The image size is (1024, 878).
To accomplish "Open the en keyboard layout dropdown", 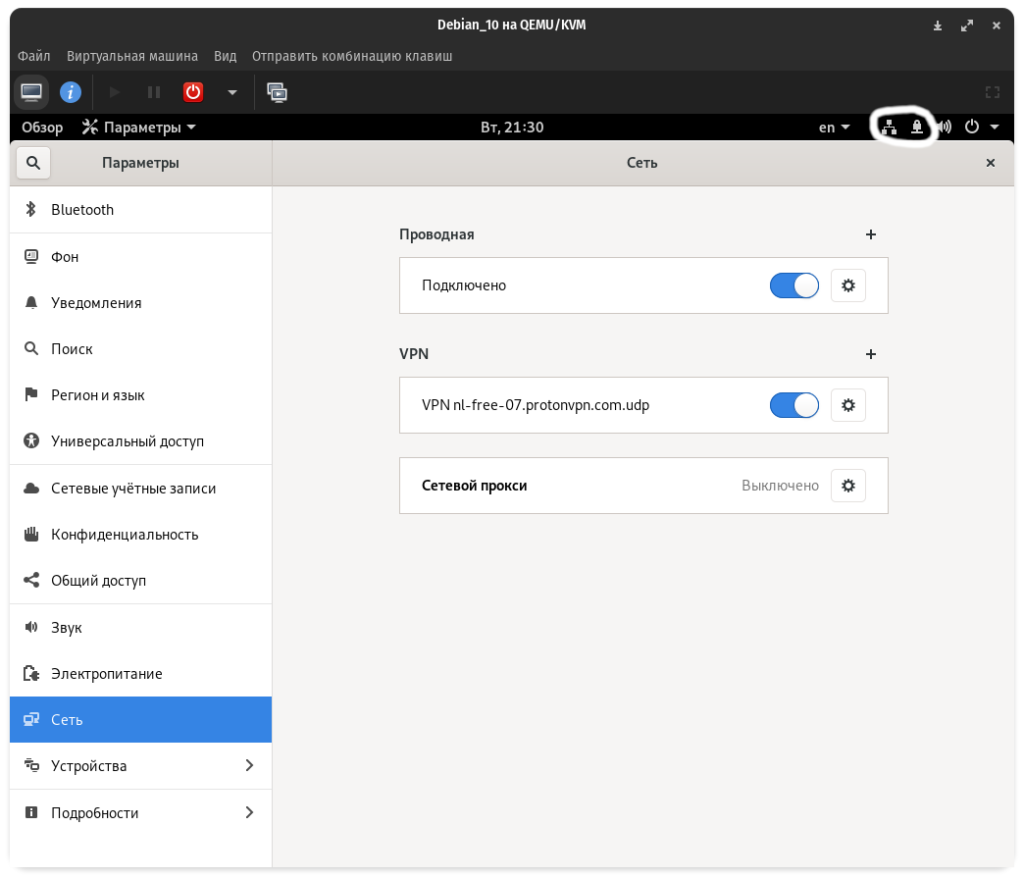I will point(834,127).
